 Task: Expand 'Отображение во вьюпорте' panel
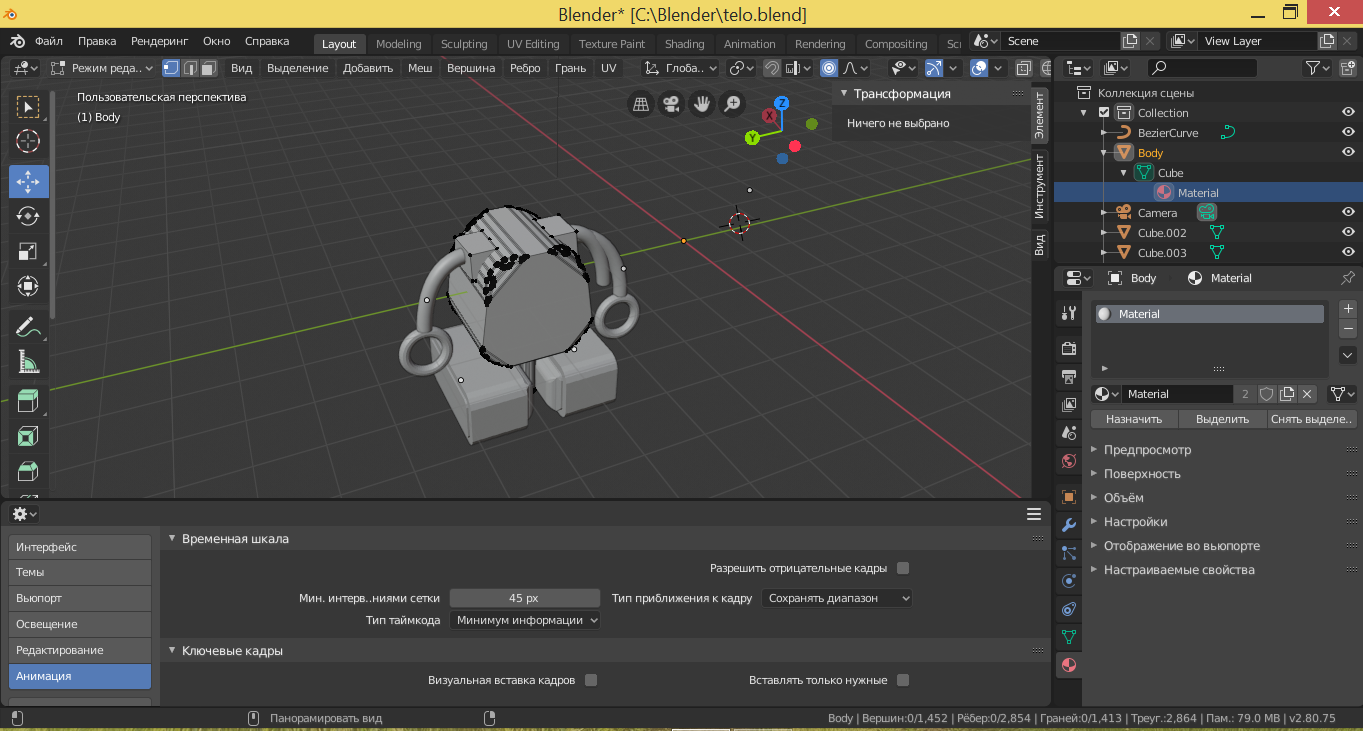pyautogui.click(x=1181, y=546)
